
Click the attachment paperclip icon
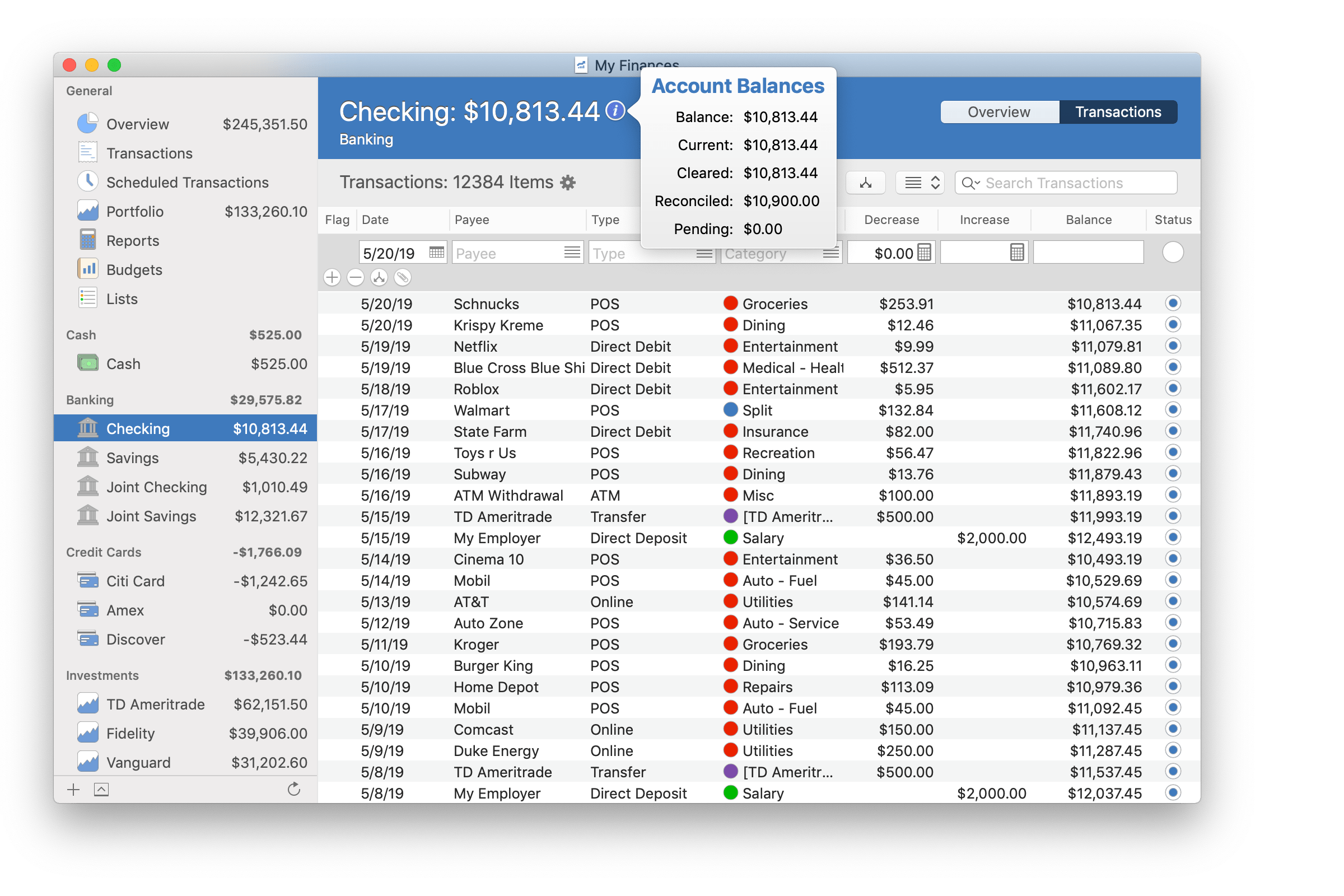pos(402,278)
